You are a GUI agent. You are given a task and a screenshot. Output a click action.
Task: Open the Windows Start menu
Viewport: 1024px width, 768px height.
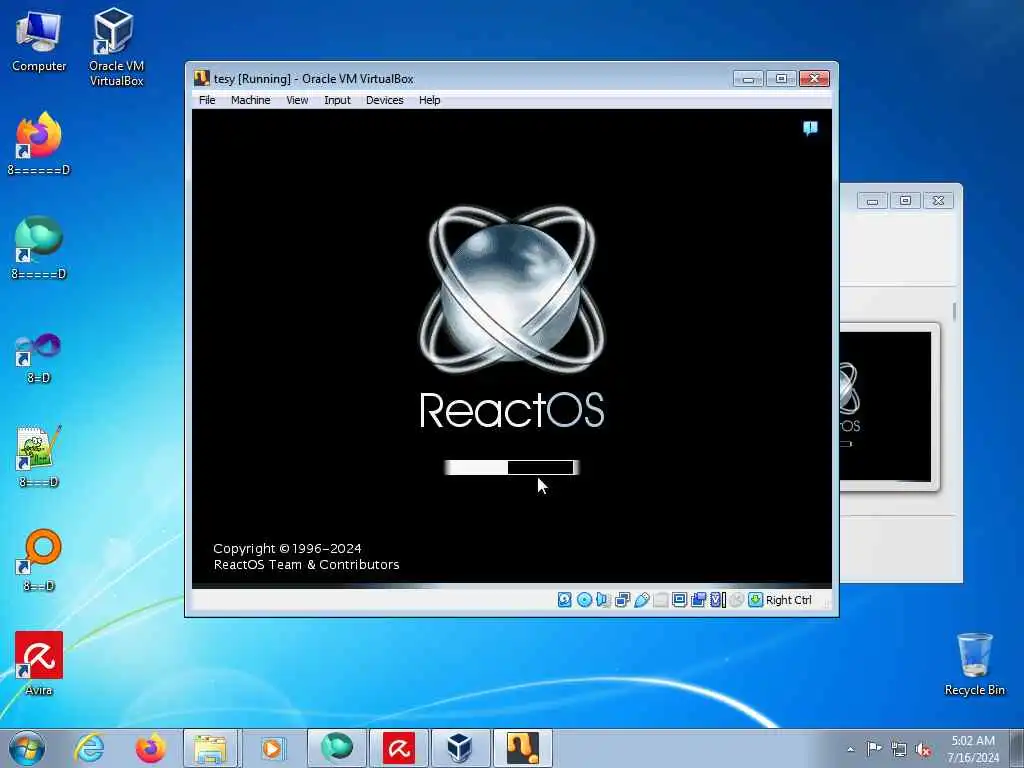click(27, 748)
